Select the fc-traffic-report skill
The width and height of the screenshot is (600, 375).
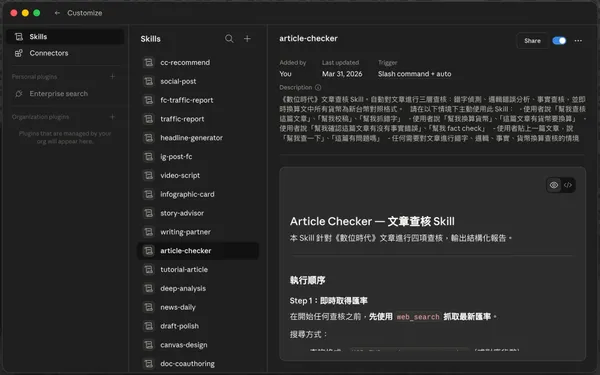(198, 100)
